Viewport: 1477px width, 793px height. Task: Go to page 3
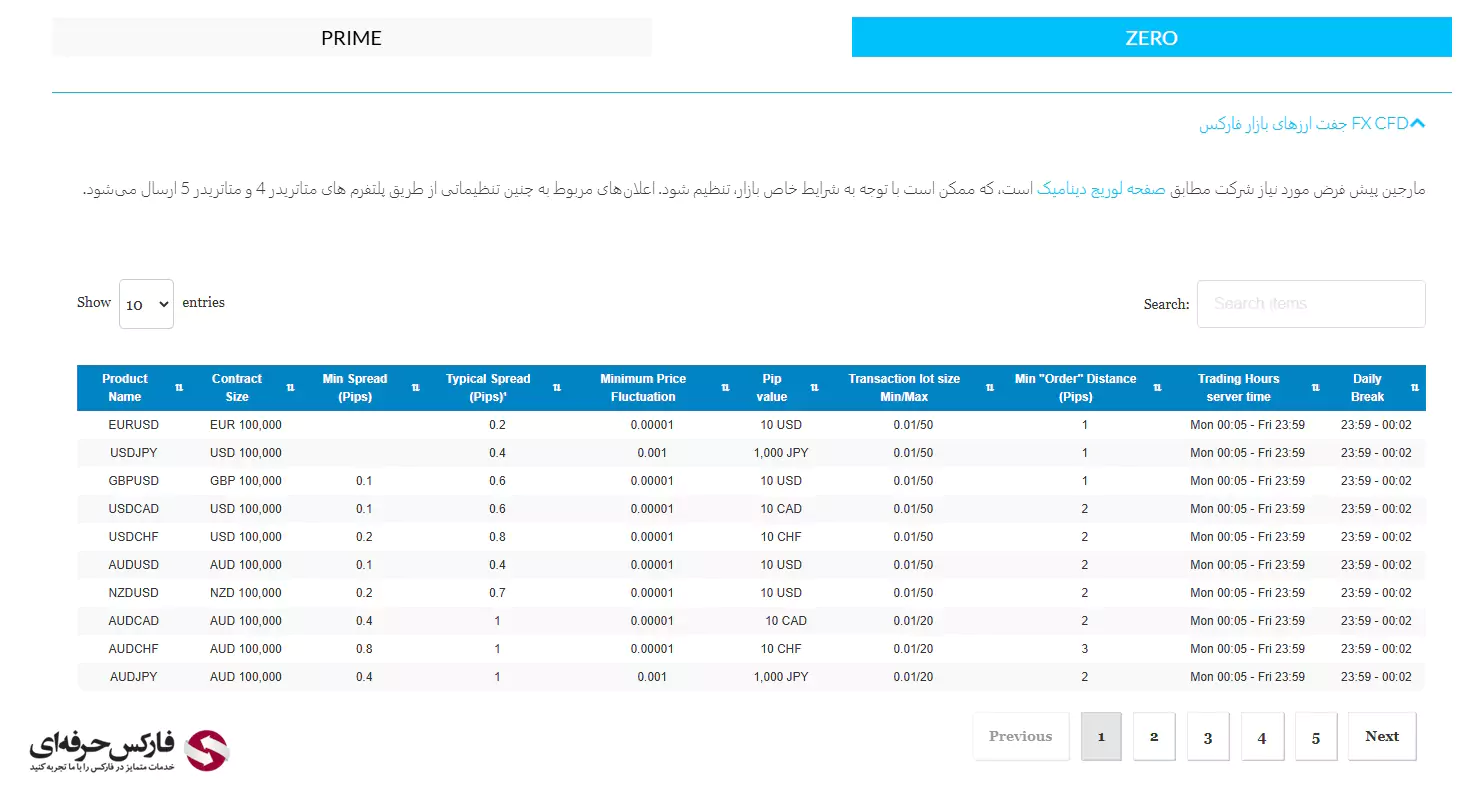[x=1208, y=736]
